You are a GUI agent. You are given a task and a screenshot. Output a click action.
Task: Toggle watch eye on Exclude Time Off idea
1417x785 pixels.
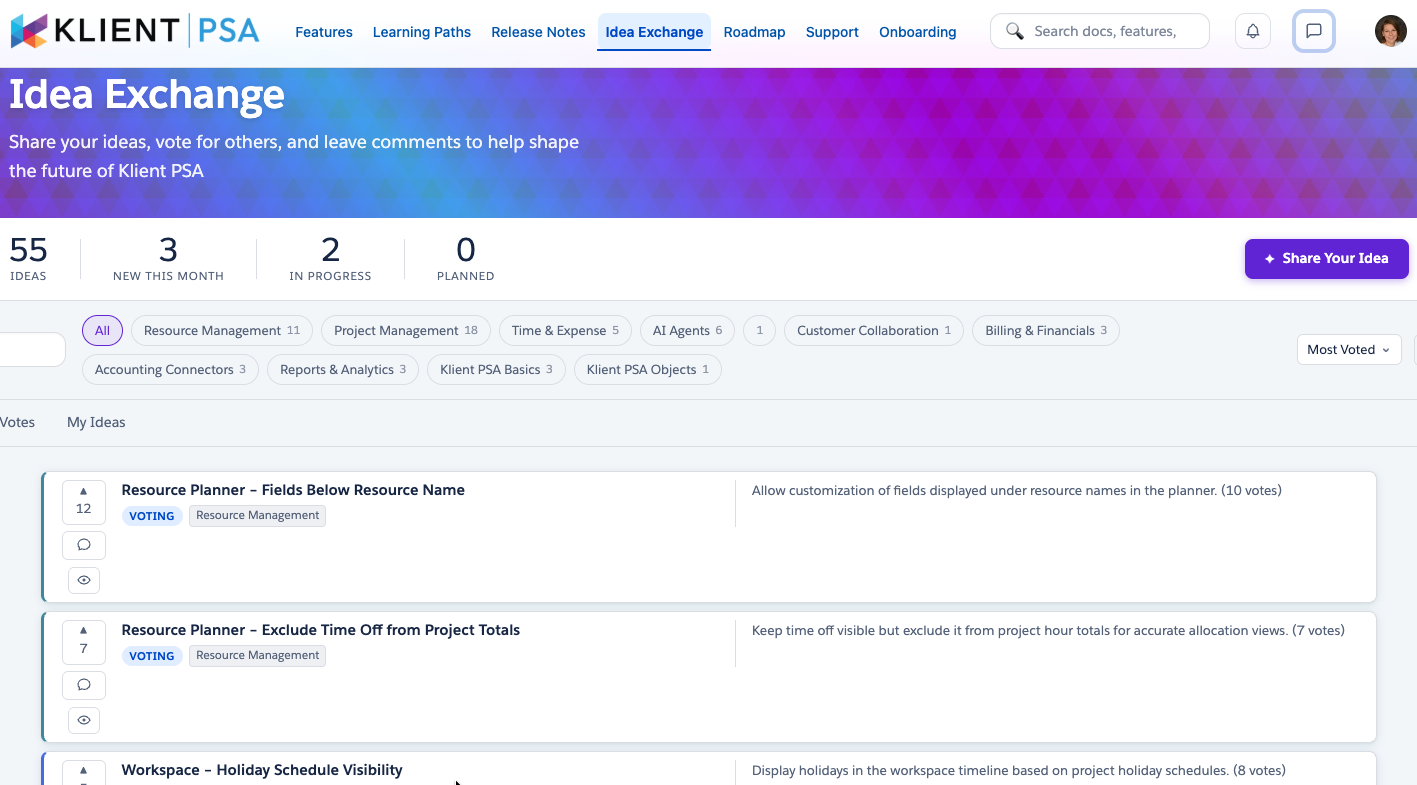coord(84,720)
